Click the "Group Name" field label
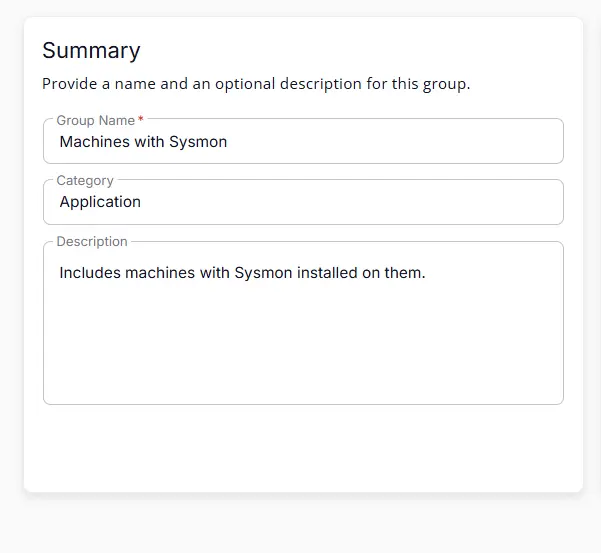601x553 pixels. [95, 121]
